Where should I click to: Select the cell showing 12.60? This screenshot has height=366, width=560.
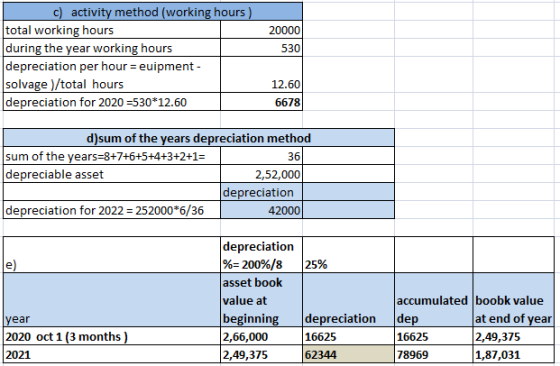pos(261,75)
